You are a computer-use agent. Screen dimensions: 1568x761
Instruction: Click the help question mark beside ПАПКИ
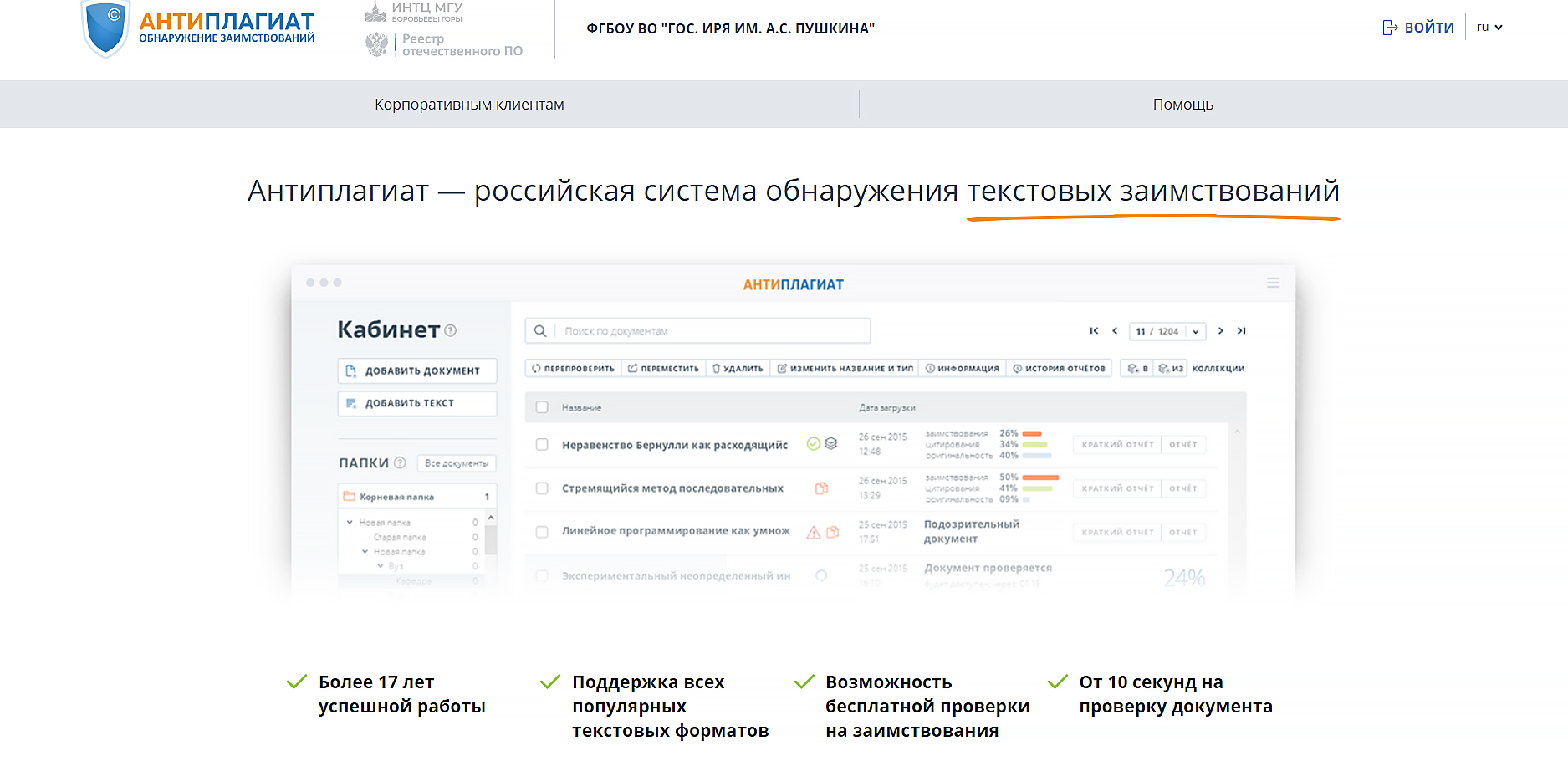pos(400,462)
